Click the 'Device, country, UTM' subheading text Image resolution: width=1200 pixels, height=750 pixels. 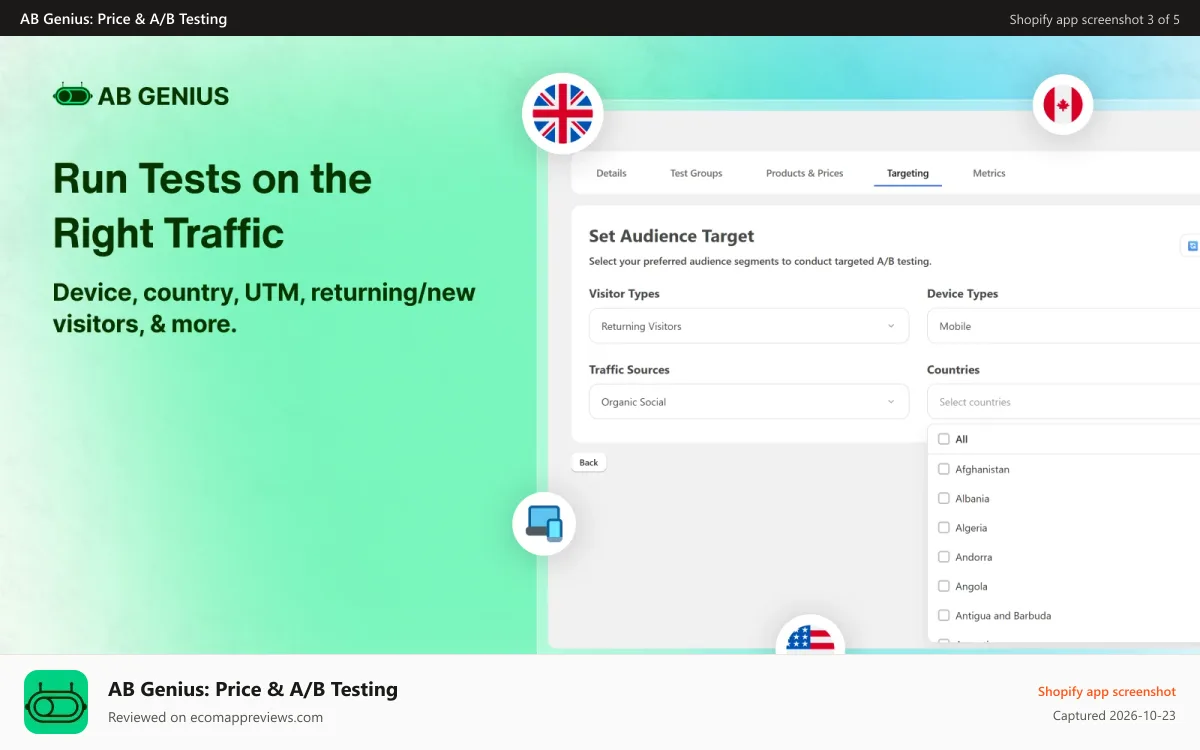[x=264, y=308]
